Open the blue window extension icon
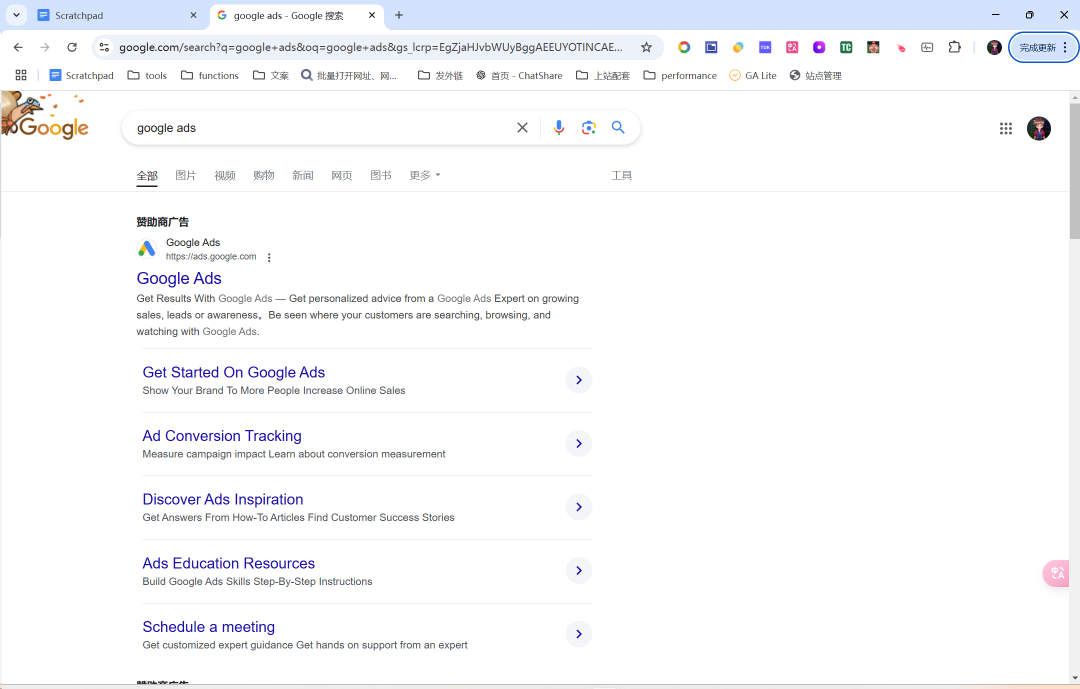Viewport: 1080px width, 689px height. tap(711, 47)
